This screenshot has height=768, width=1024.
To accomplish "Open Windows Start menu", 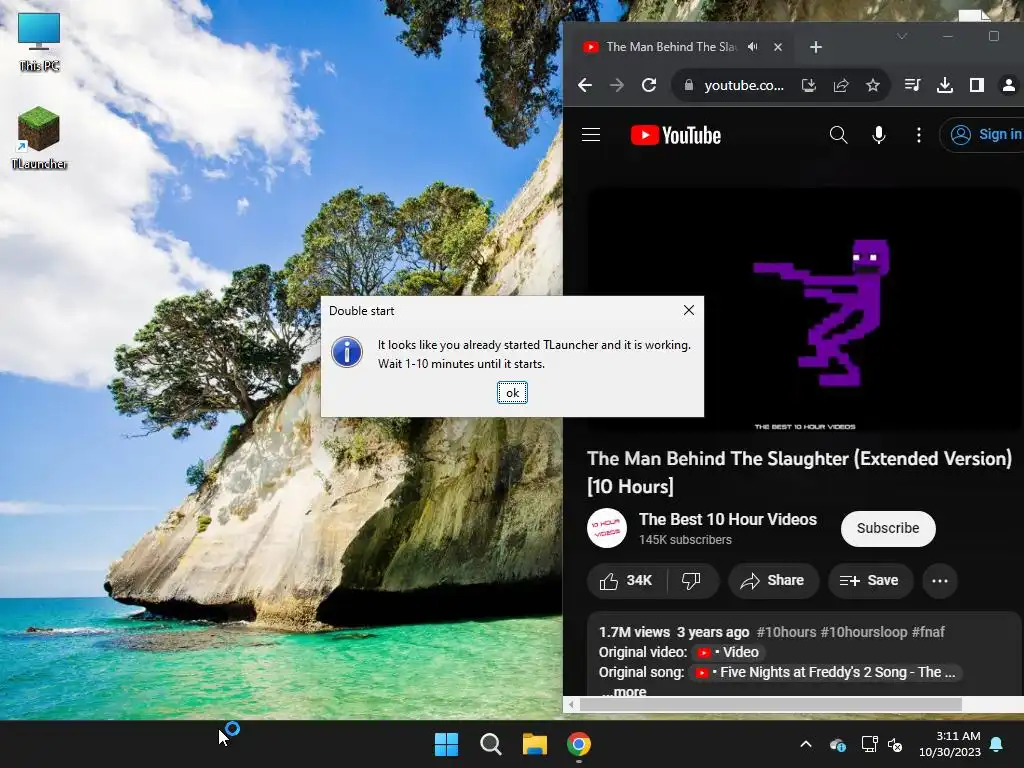I will (447, 744).
